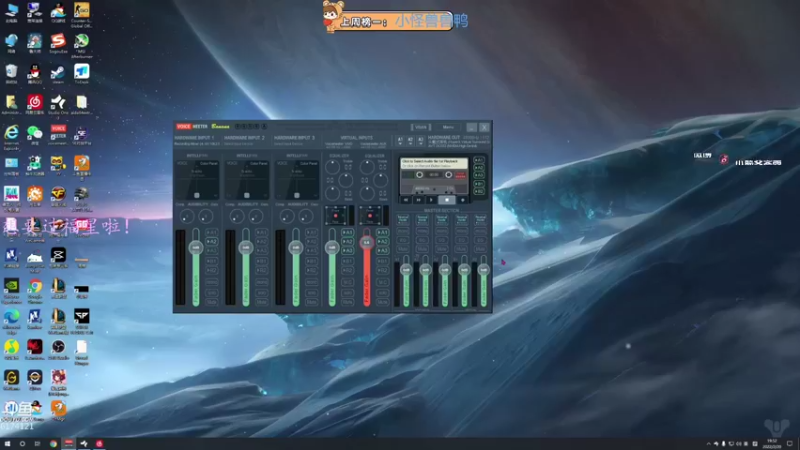Mute Hardware Input 1 strip

click(x=211, y=302)
